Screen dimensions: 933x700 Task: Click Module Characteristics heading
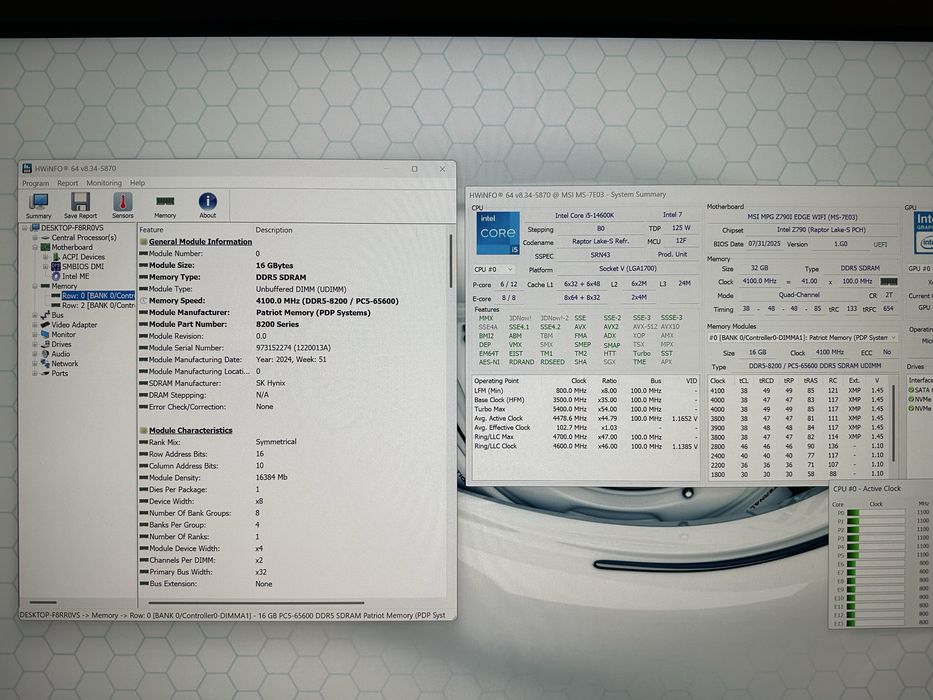click(190, 430)
